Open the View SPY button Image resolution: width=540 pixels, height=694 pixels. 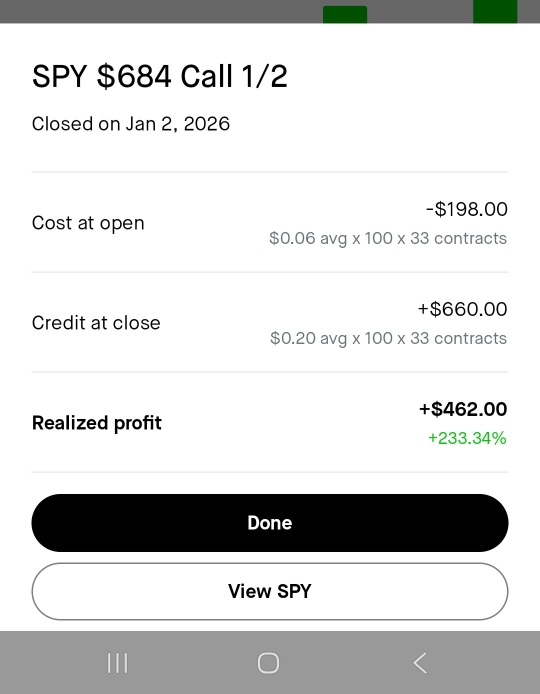point(270,591)
